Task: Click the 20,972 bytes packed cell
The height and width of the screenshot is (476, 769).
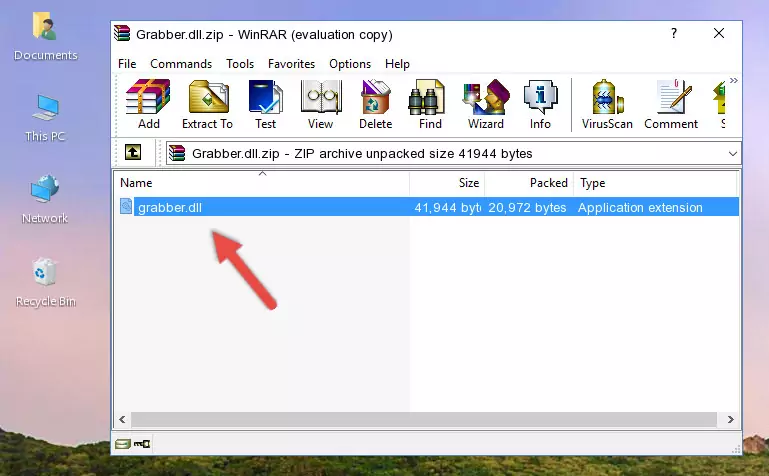Action: click(x=527, y=207)
